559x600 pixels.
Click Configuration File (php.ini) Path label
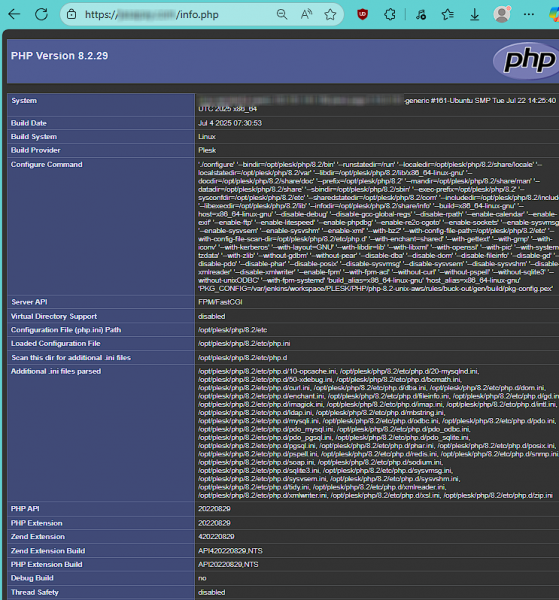[66, 330]
